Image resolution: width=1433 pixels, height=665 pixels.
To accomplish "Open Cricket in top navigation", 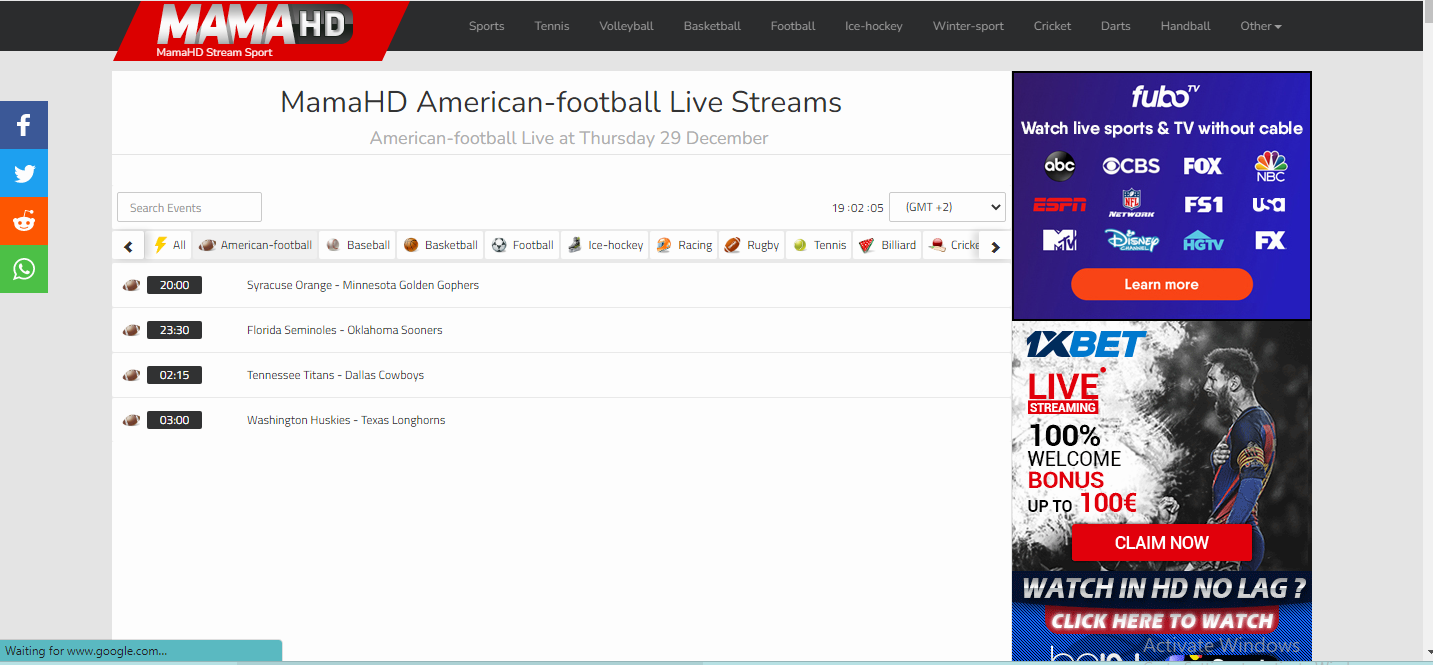I will [x=1052, y=26].
